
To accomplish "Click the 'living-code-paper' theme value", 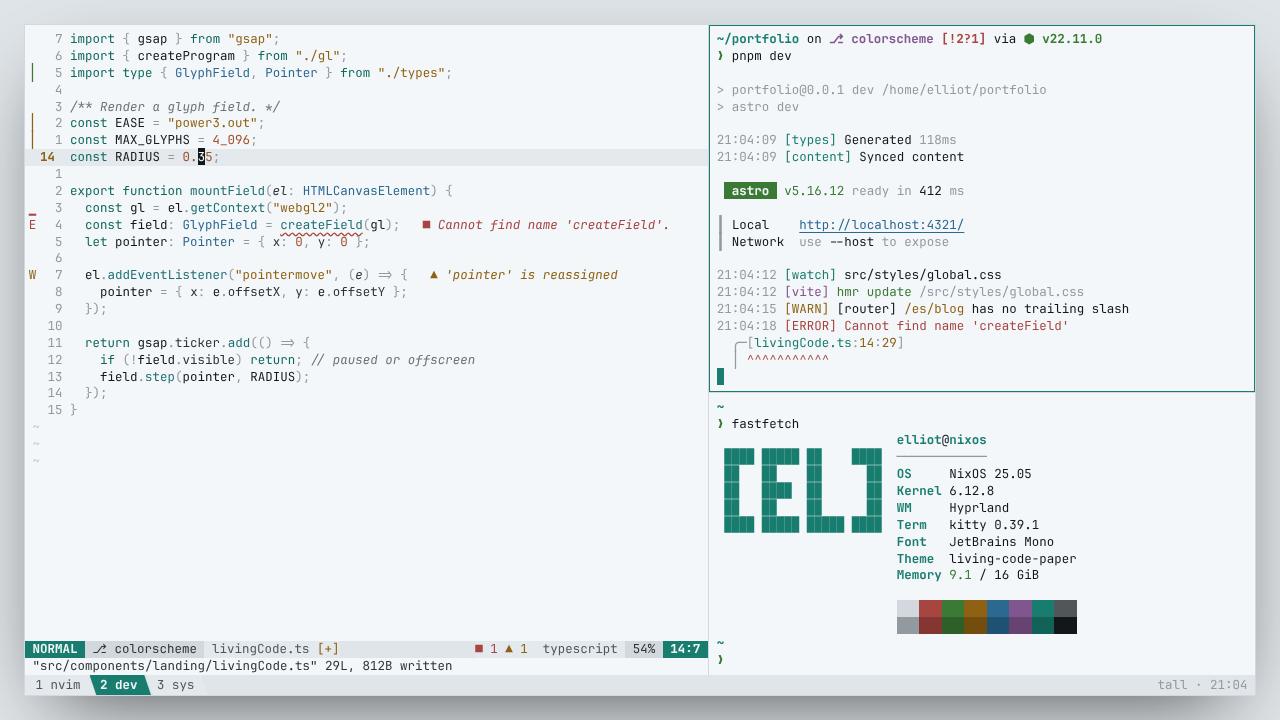I will [1013, 559].
